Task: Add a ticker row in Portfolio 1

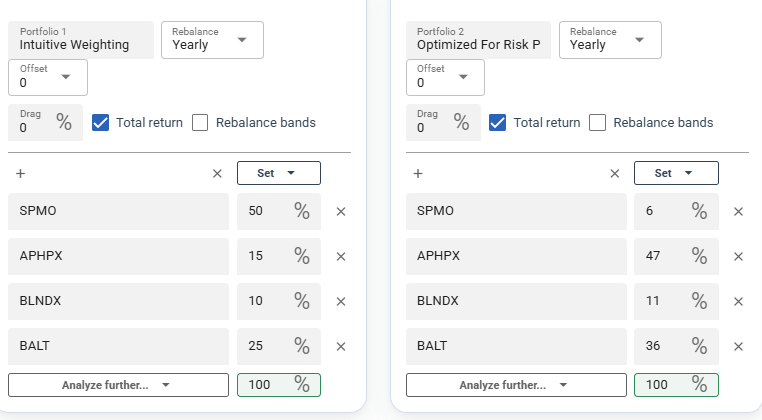Action: 20,174
